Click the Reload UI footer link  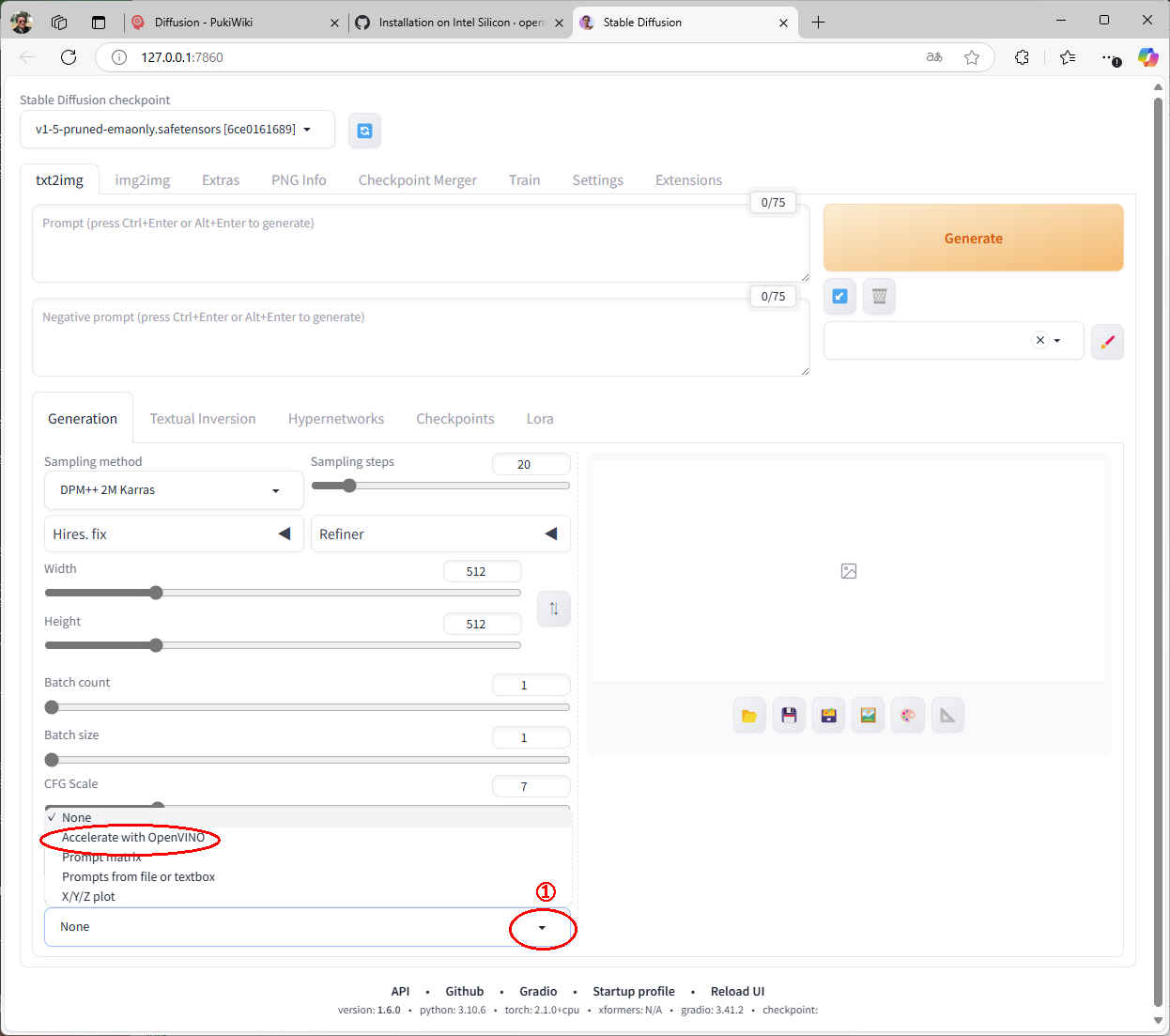(737, 991)
